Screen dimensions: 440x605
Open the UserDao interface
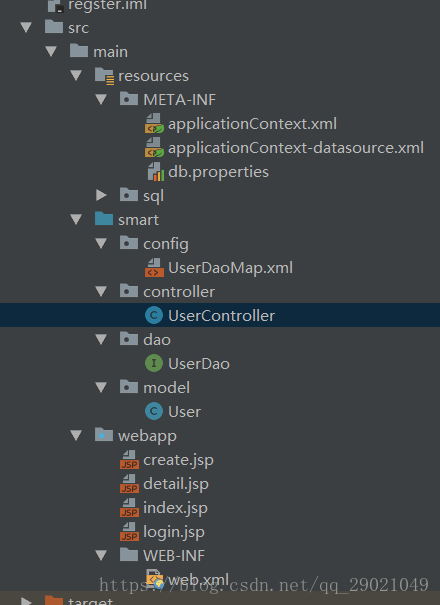pyautogui.click(x=199, y=364)
